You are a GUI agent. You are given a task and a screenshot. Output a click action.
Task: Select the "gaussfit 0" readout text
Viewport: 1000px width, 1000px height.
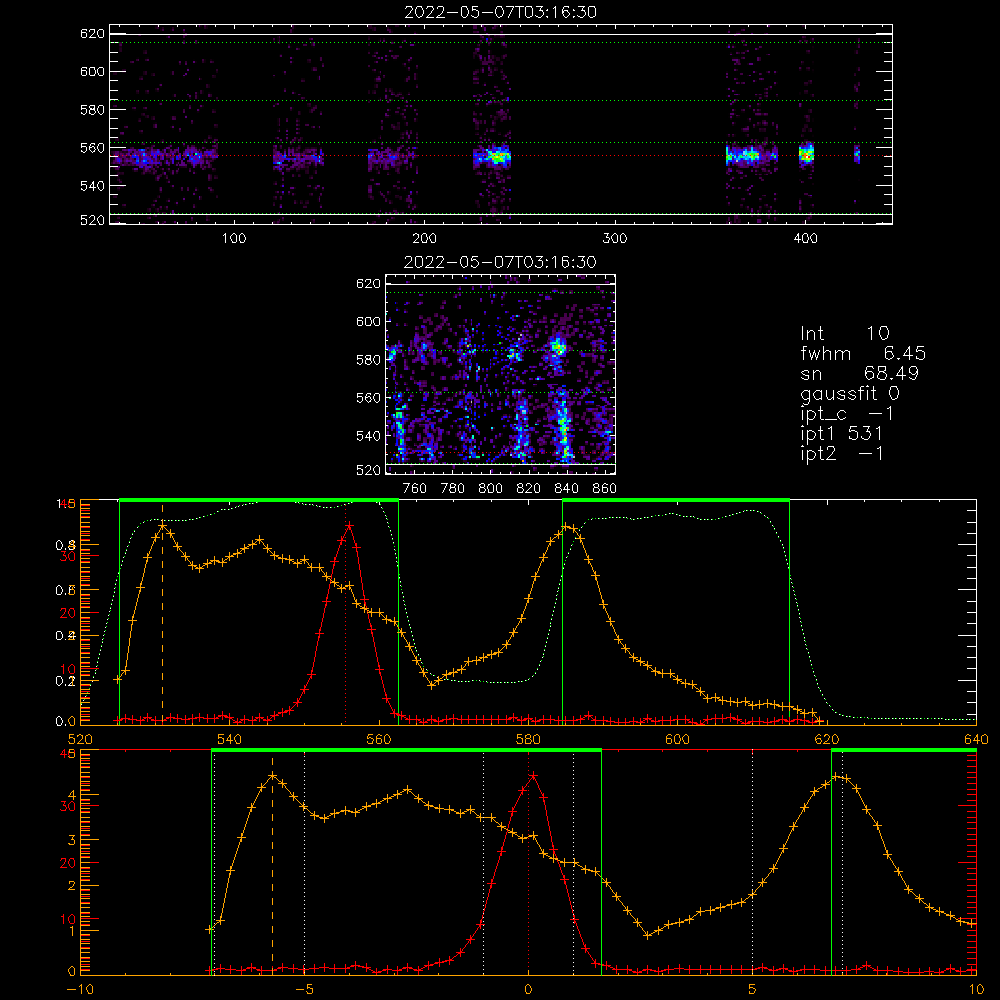(x=849, y=393)
